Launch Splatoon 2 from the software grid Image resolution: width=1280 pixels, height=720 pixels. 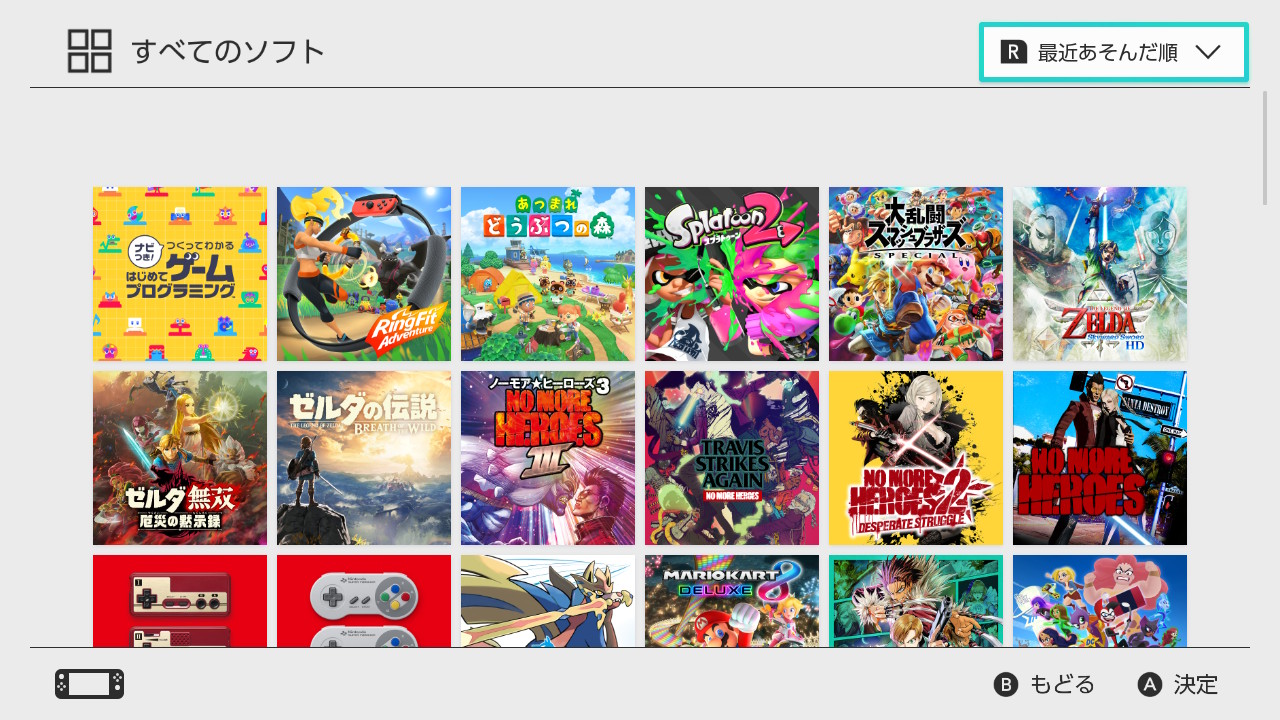(732, 274)
